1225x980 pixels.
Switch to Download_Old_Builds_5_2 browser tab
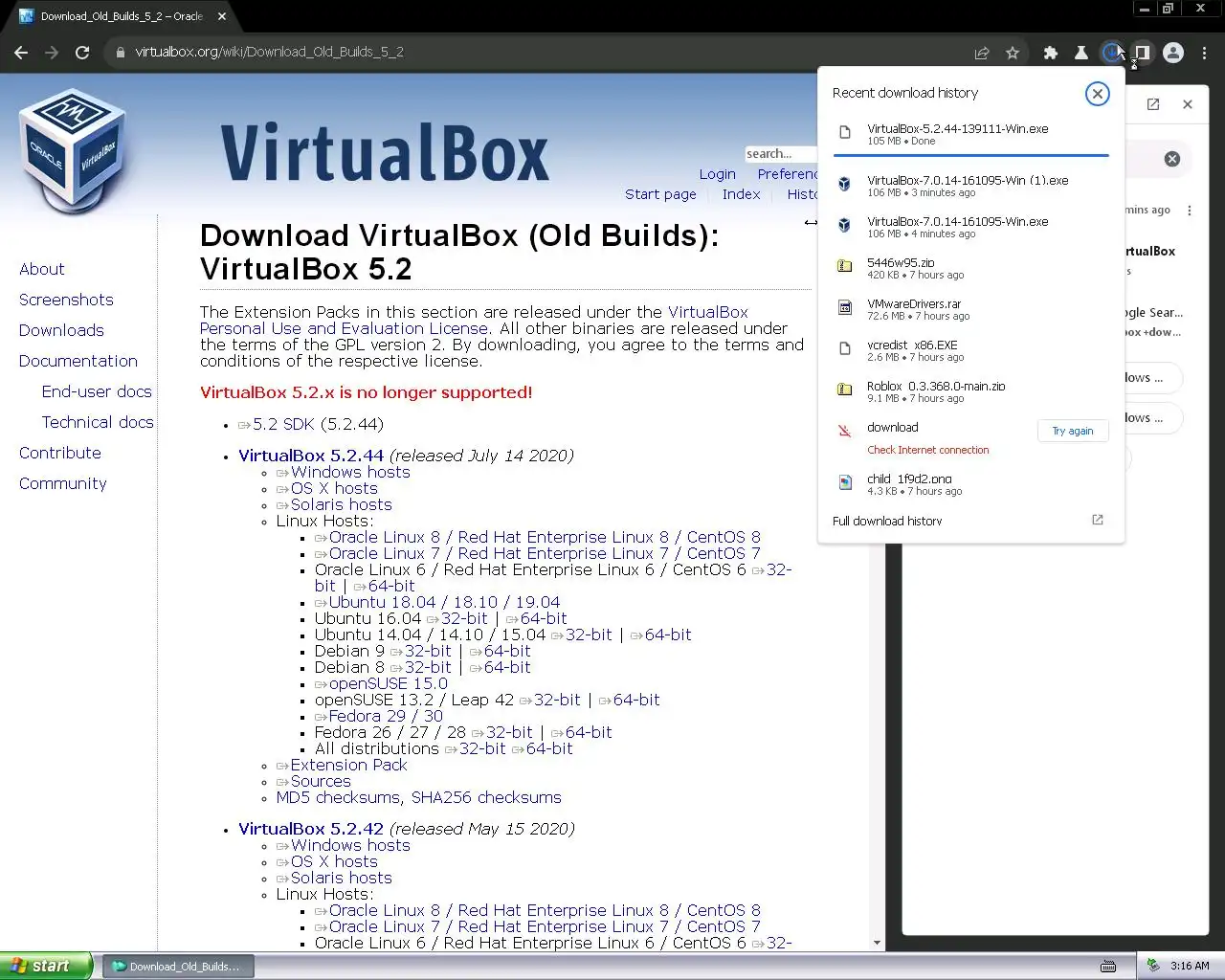pos(122,16)
